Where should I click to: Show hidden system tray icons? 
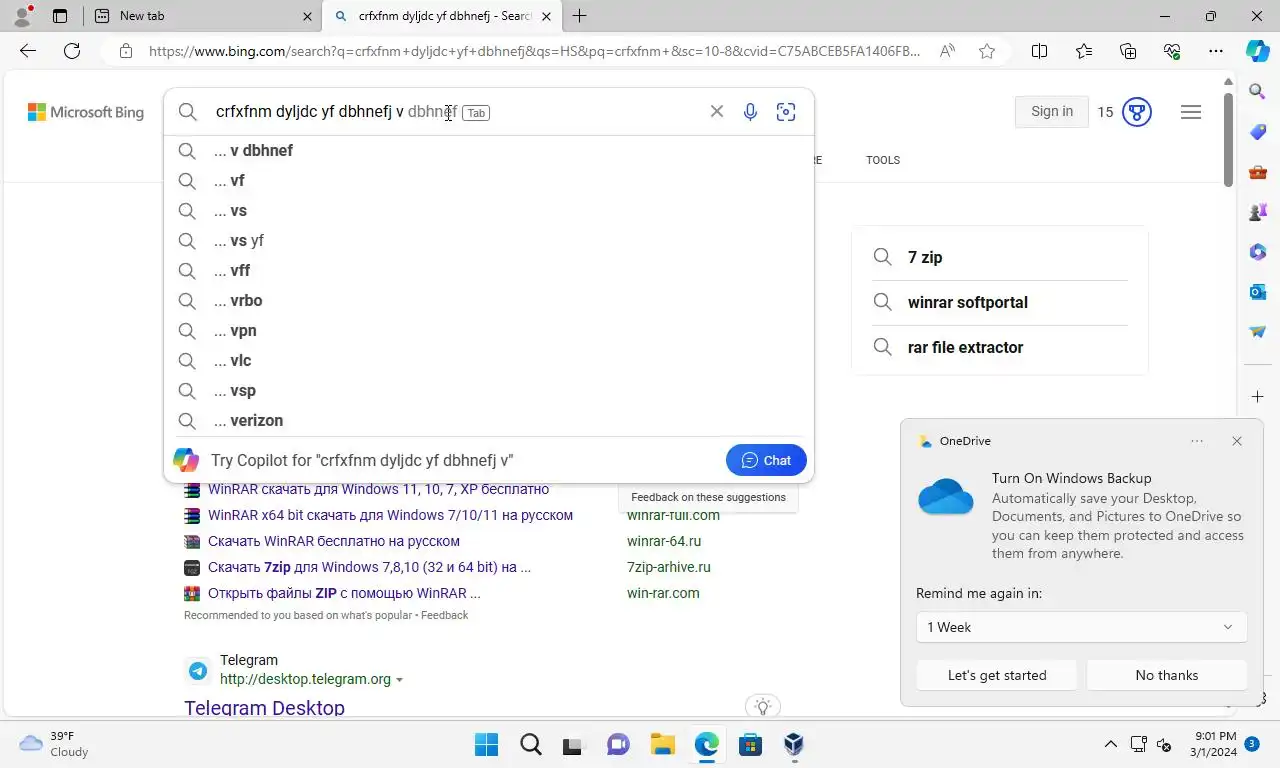pyautogui.click(x=1110, y=744)
